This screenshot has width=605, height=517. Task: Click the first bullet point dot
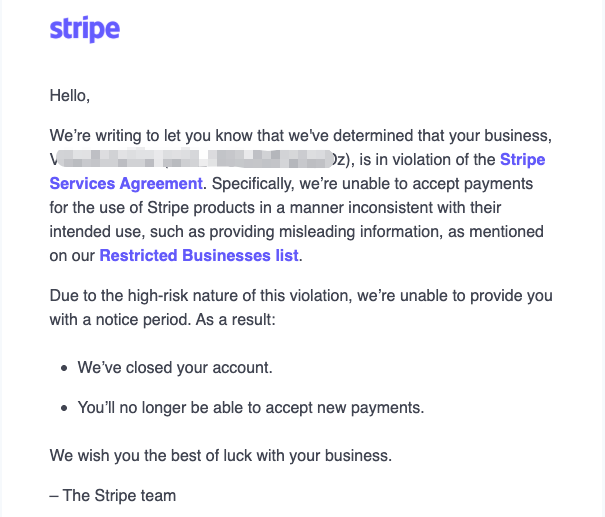point(64,368)
